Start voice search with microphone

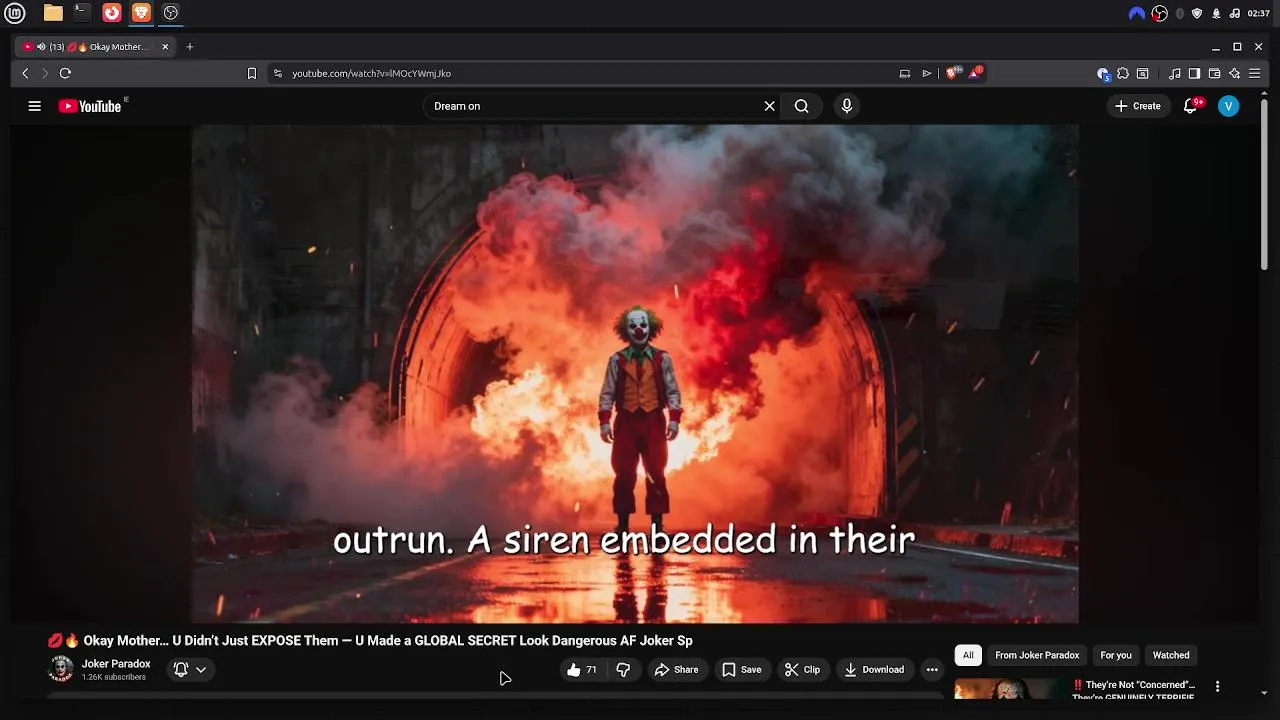click(x=847, y=106)
